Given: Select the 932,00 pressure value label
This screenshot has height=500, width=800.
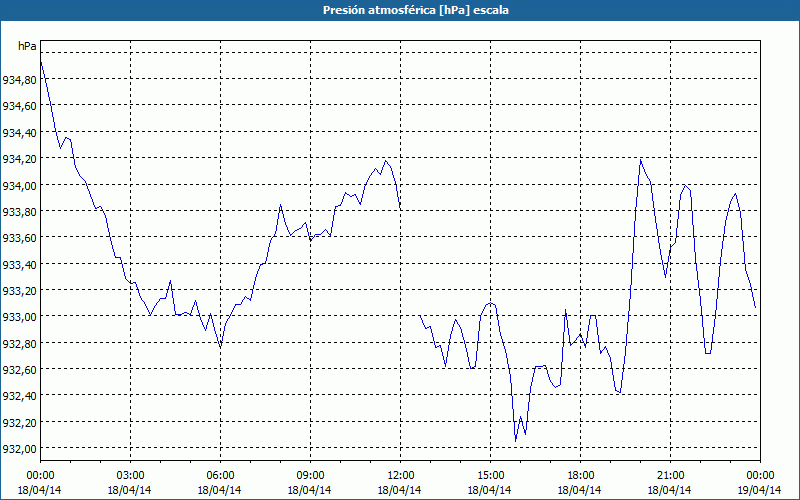Looking at the screenshot, I should tap(20, 449).
